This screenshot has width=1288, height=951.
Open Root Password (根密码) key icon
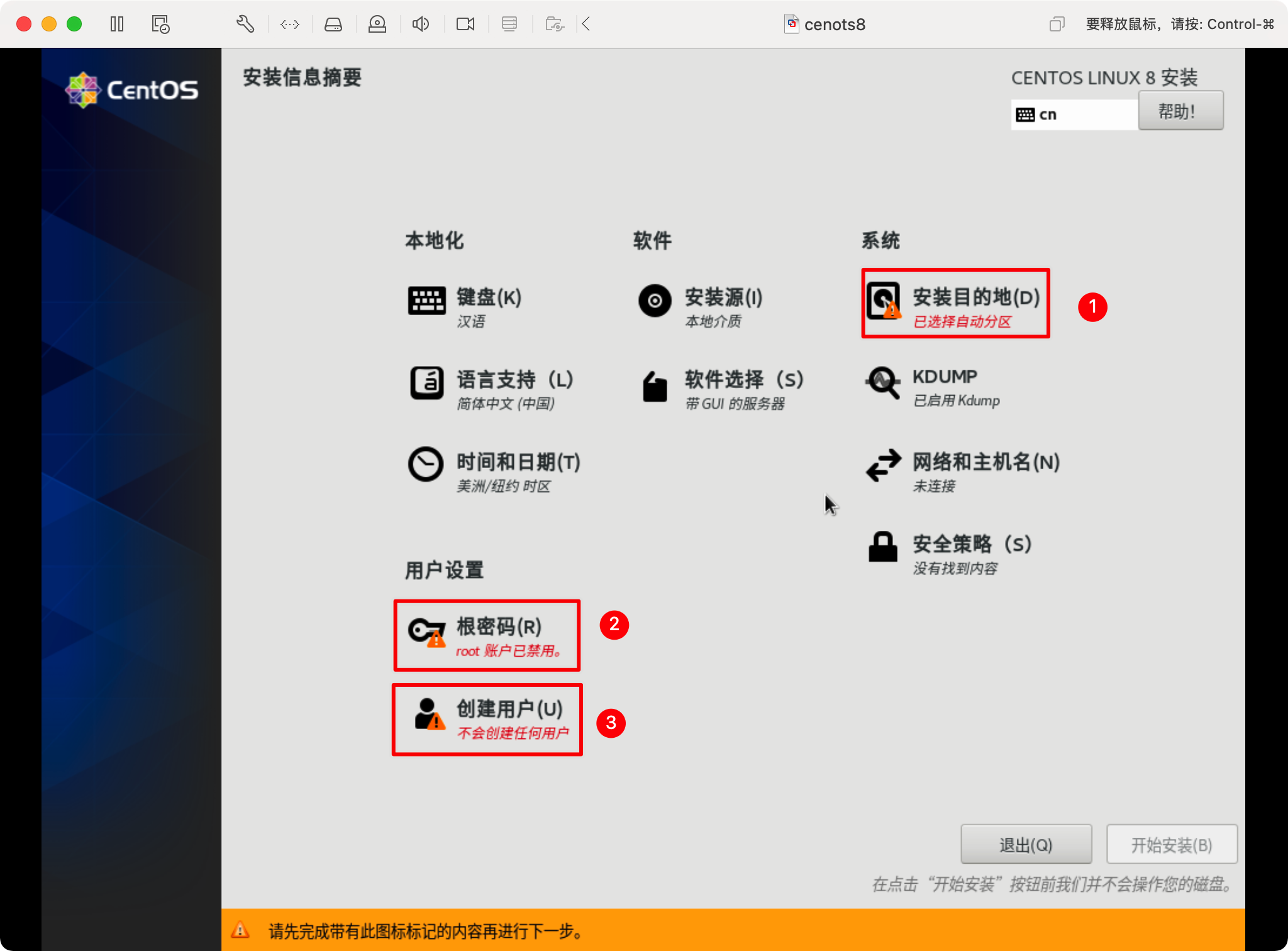tap(426, 631)
